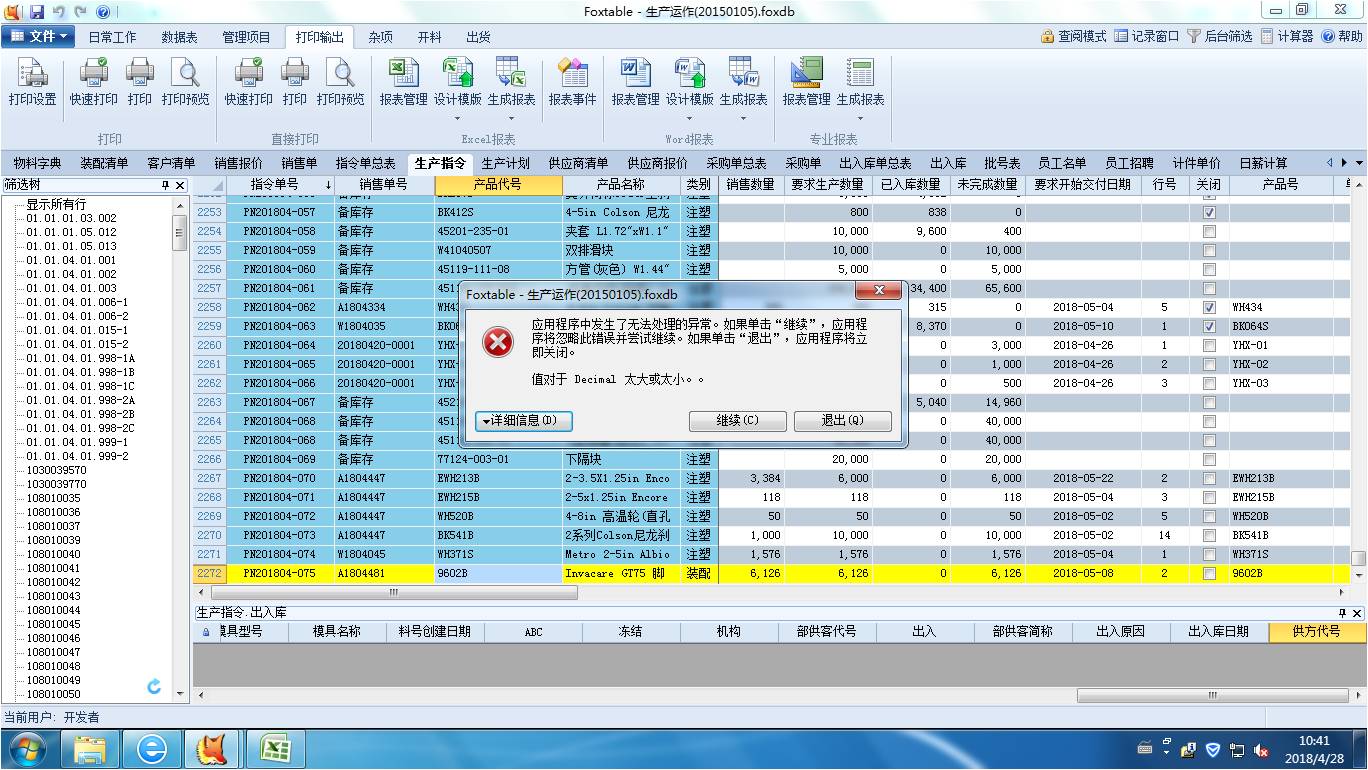Image resolution: width=1368 pixels, height=770 pixels.
Task: Open dropdown arrow under Excel 生成报表
Action: [512, 118]
